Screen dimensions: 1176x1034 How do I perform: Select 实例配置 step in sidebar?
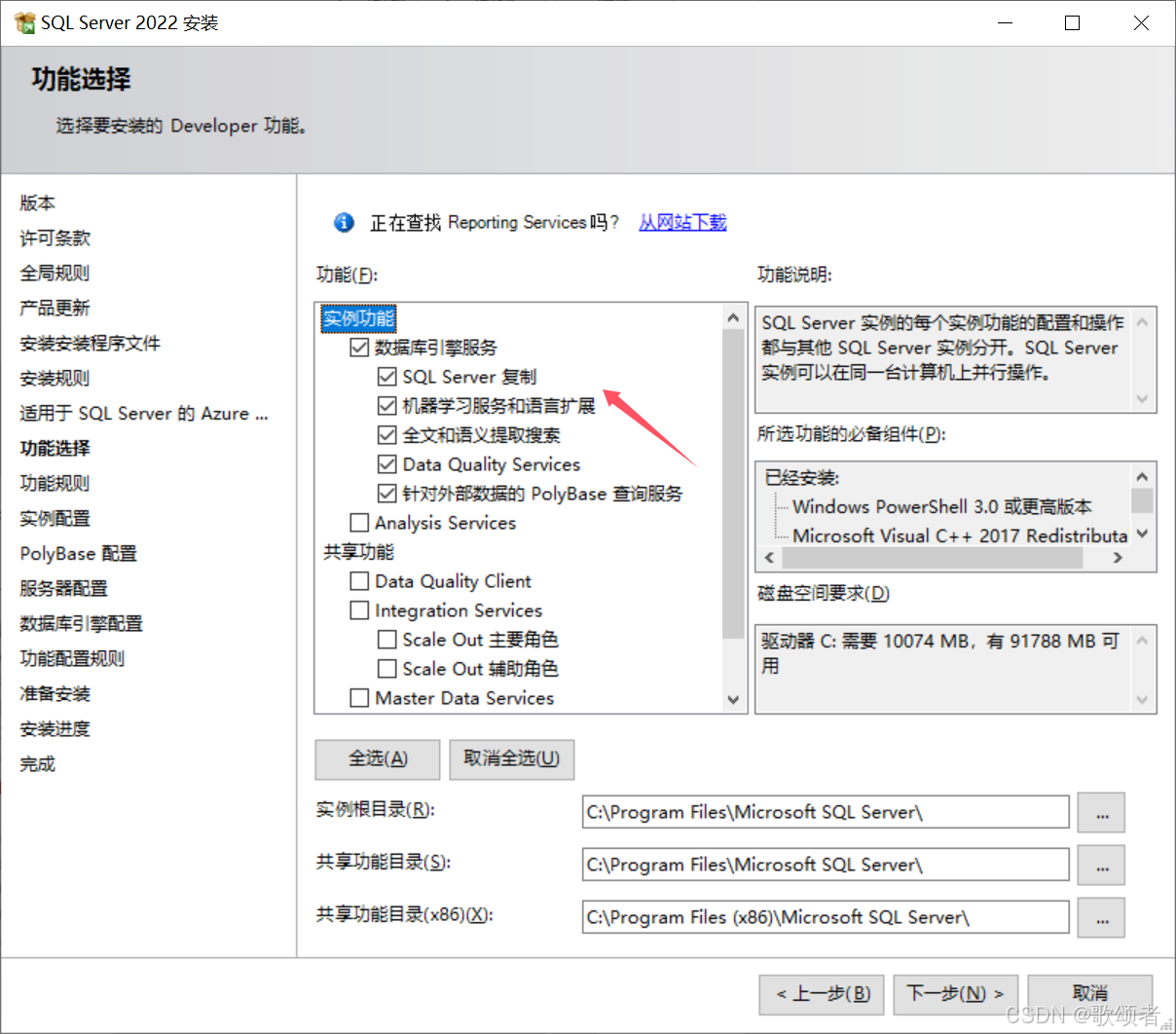pyautogui.click(x=55, y=518)
